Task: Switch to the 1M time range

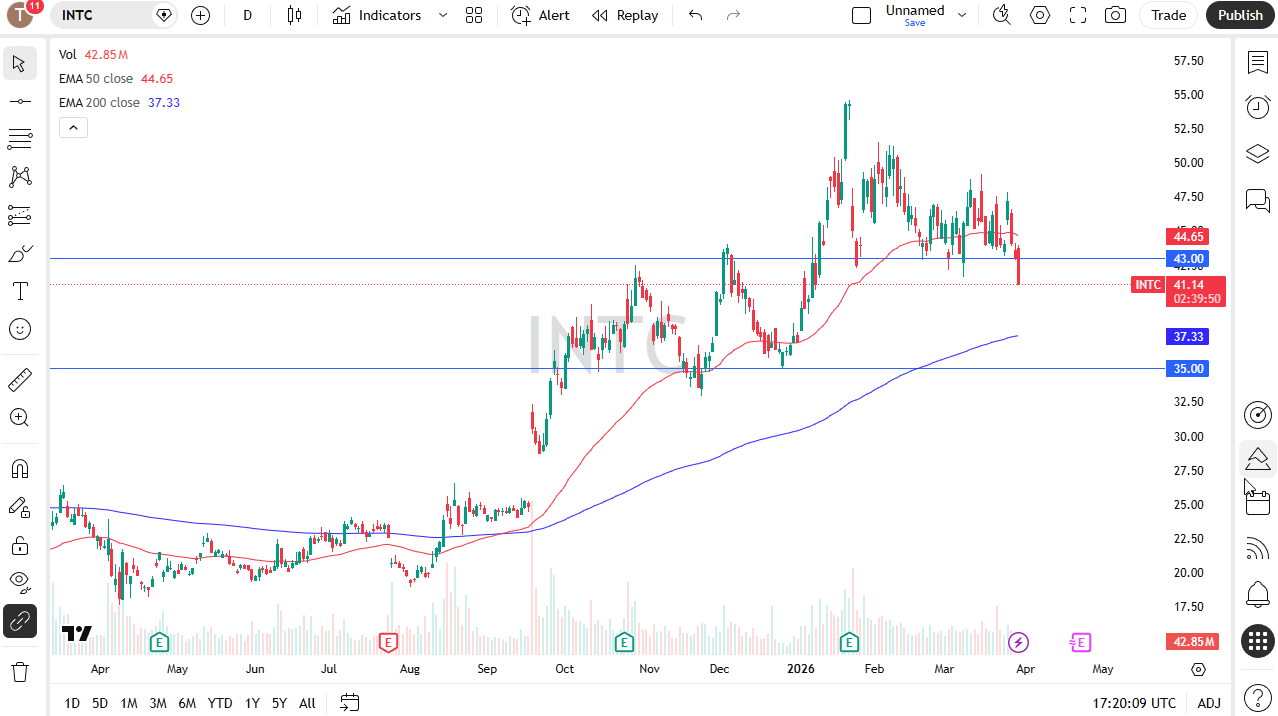Action: tap(129, 703)
